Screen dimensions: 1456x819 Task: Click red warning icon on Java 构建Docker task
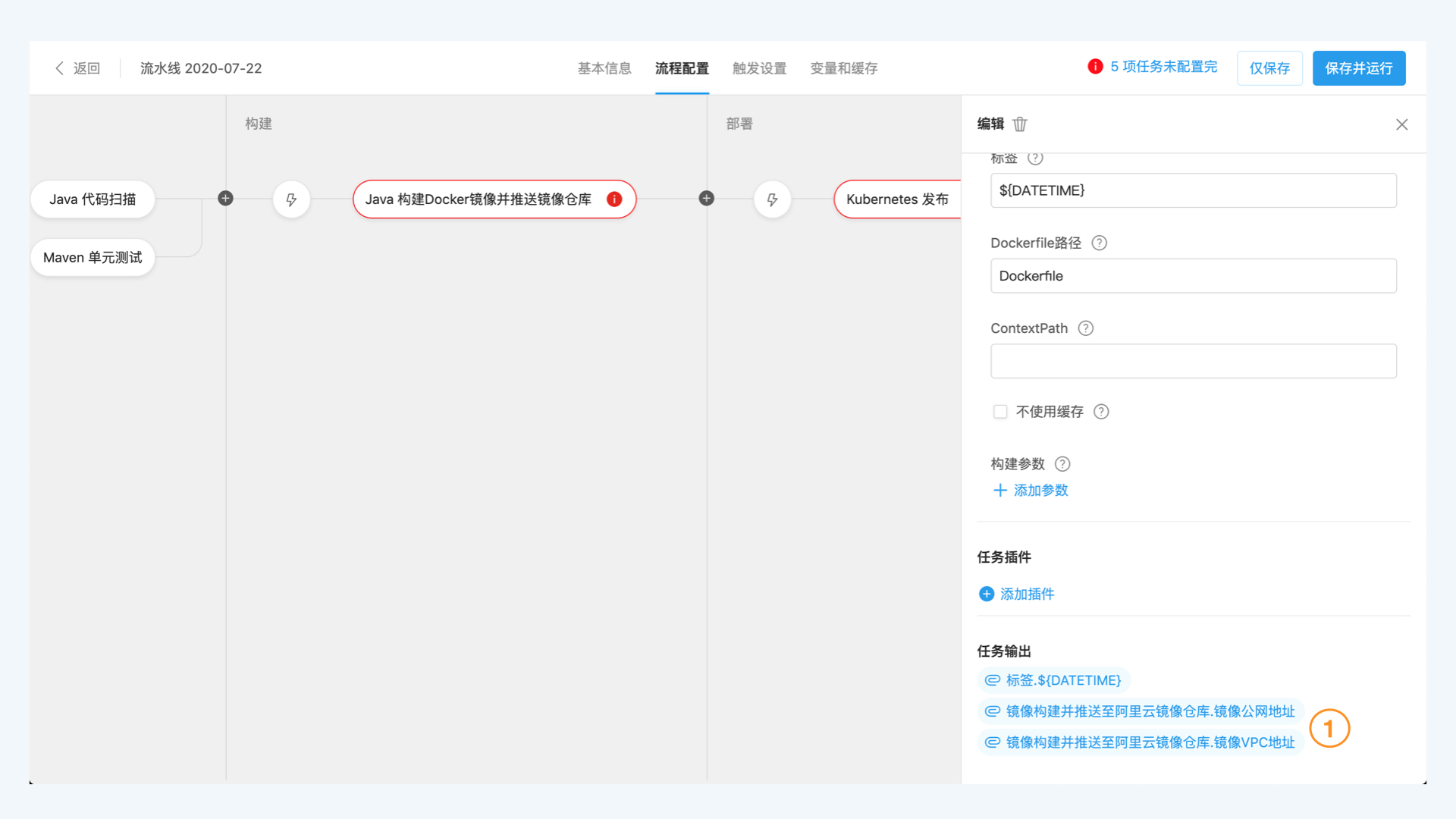click(614, 199)
